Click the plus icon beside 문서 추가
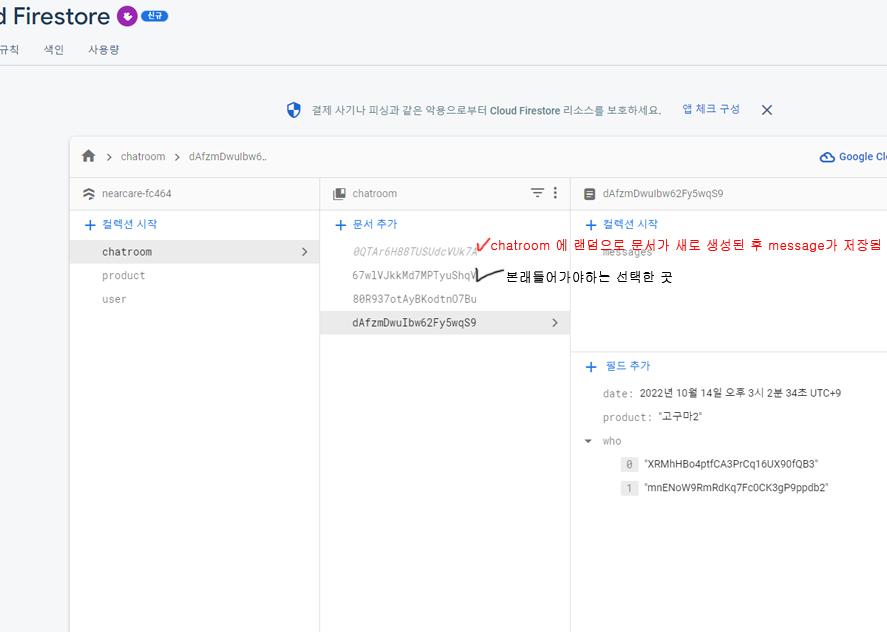This screenshot has height=632, width=887. 341,225
